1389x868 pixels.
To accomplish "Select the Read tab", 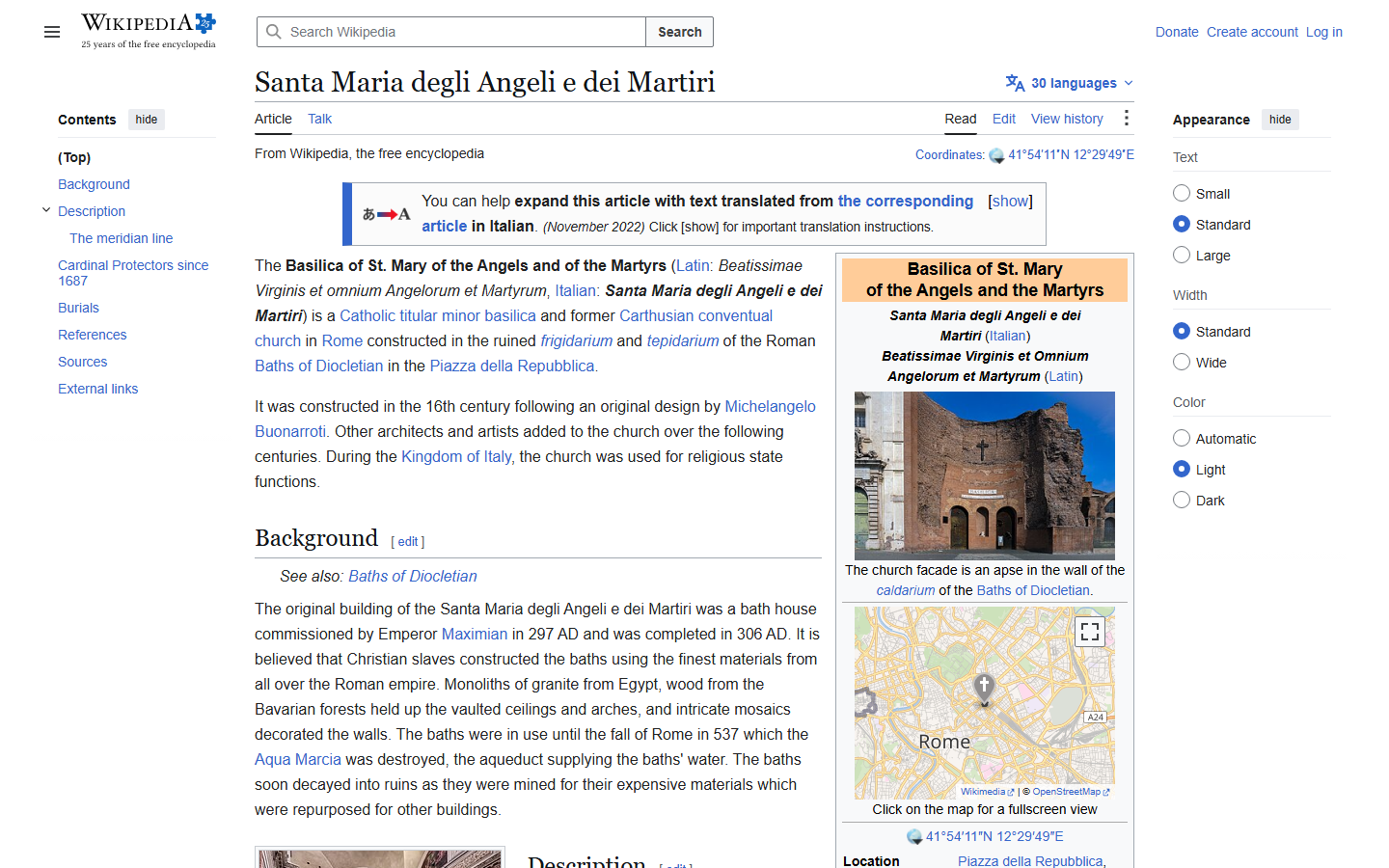I will pos(961,119).
